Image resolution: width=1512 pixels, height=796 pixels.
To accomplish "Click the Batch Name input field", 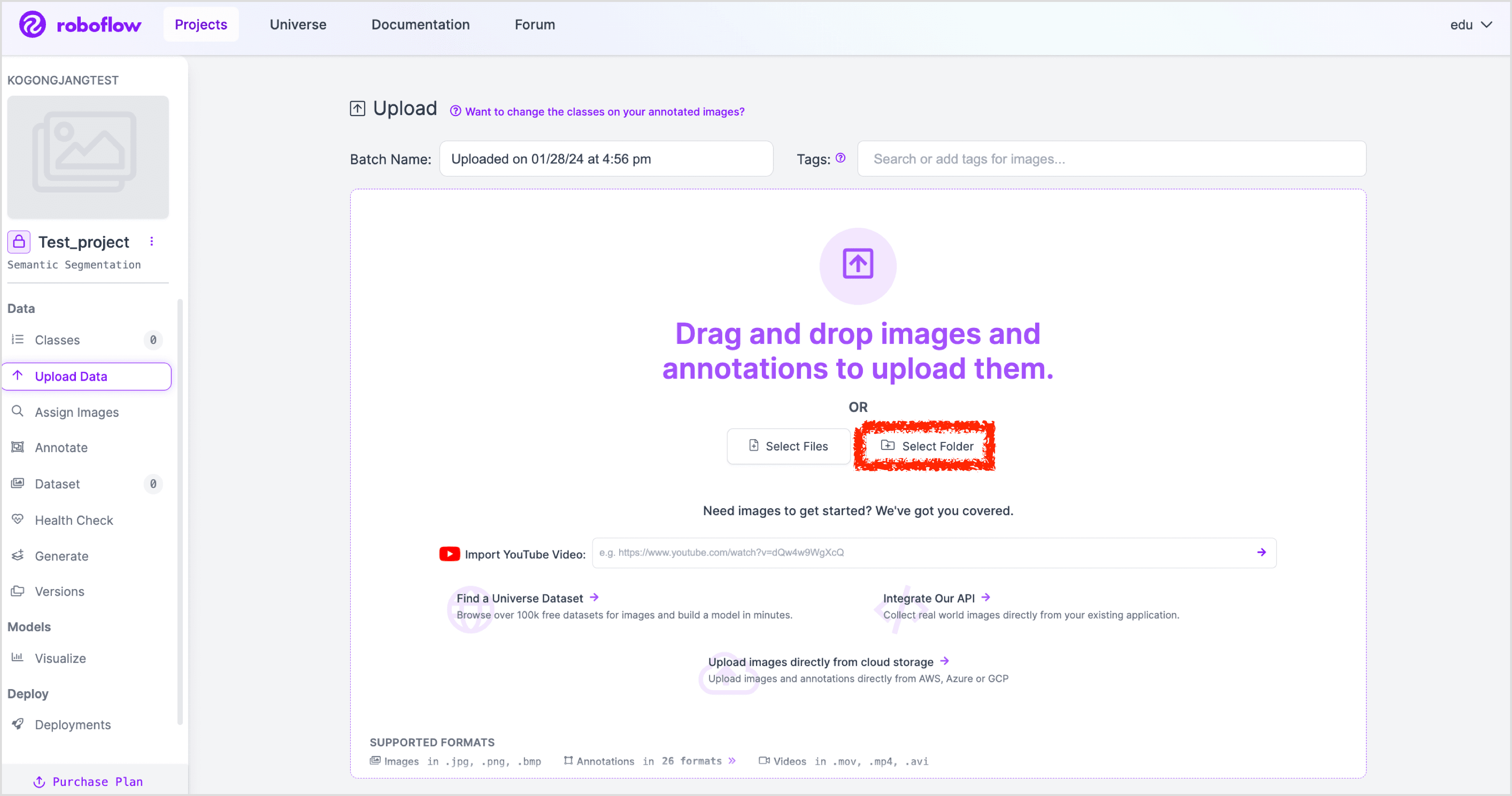I will tap(606, 159).
